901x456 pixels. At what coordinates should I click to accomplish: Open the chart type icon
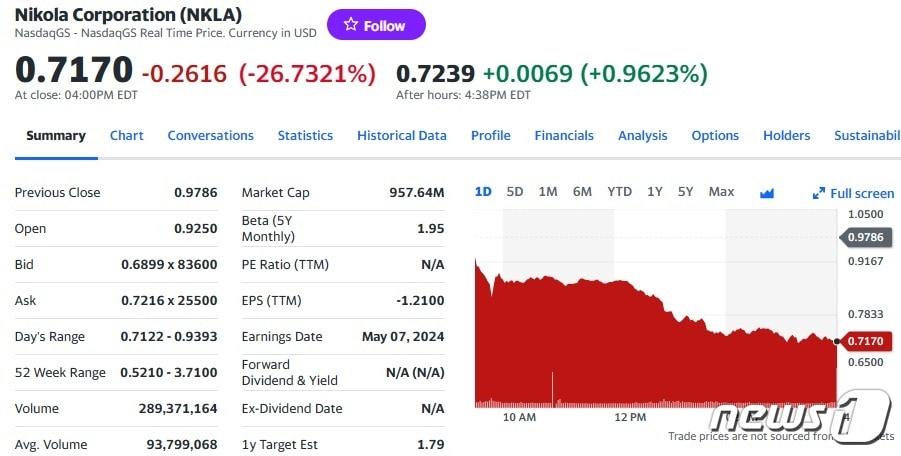tap(767, 193)
